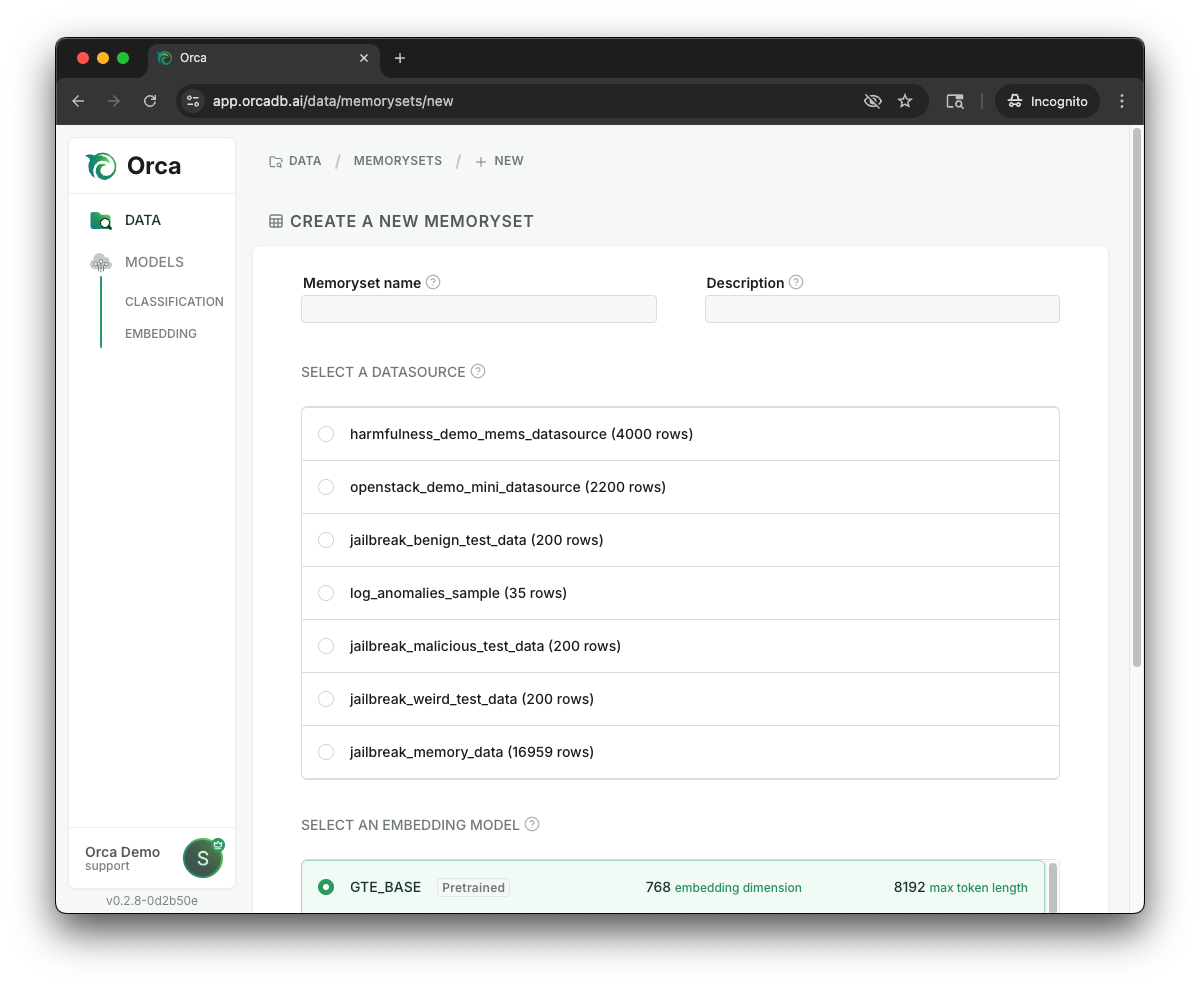Open the DATA section icon in the sidebar

101,221
